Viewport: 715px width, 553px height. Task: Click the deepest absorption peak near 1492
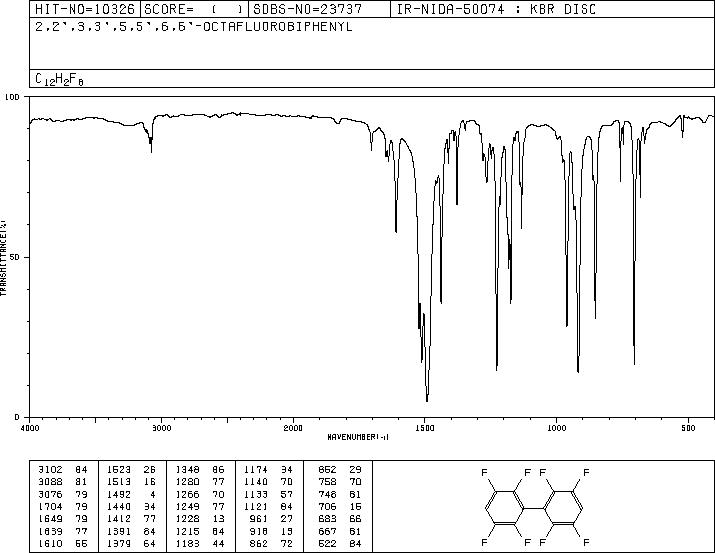[427, 400]
